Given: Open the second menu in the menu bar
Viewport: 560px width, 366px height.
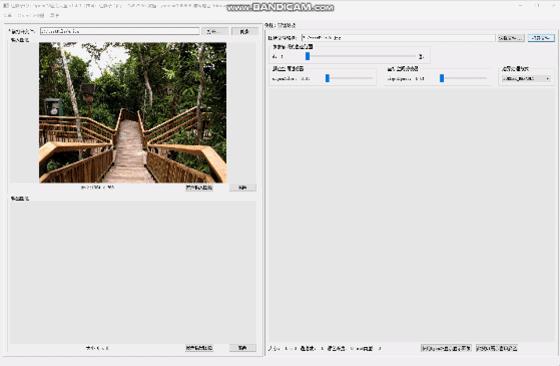Looking at the screenshot, I should coord(31,15).
